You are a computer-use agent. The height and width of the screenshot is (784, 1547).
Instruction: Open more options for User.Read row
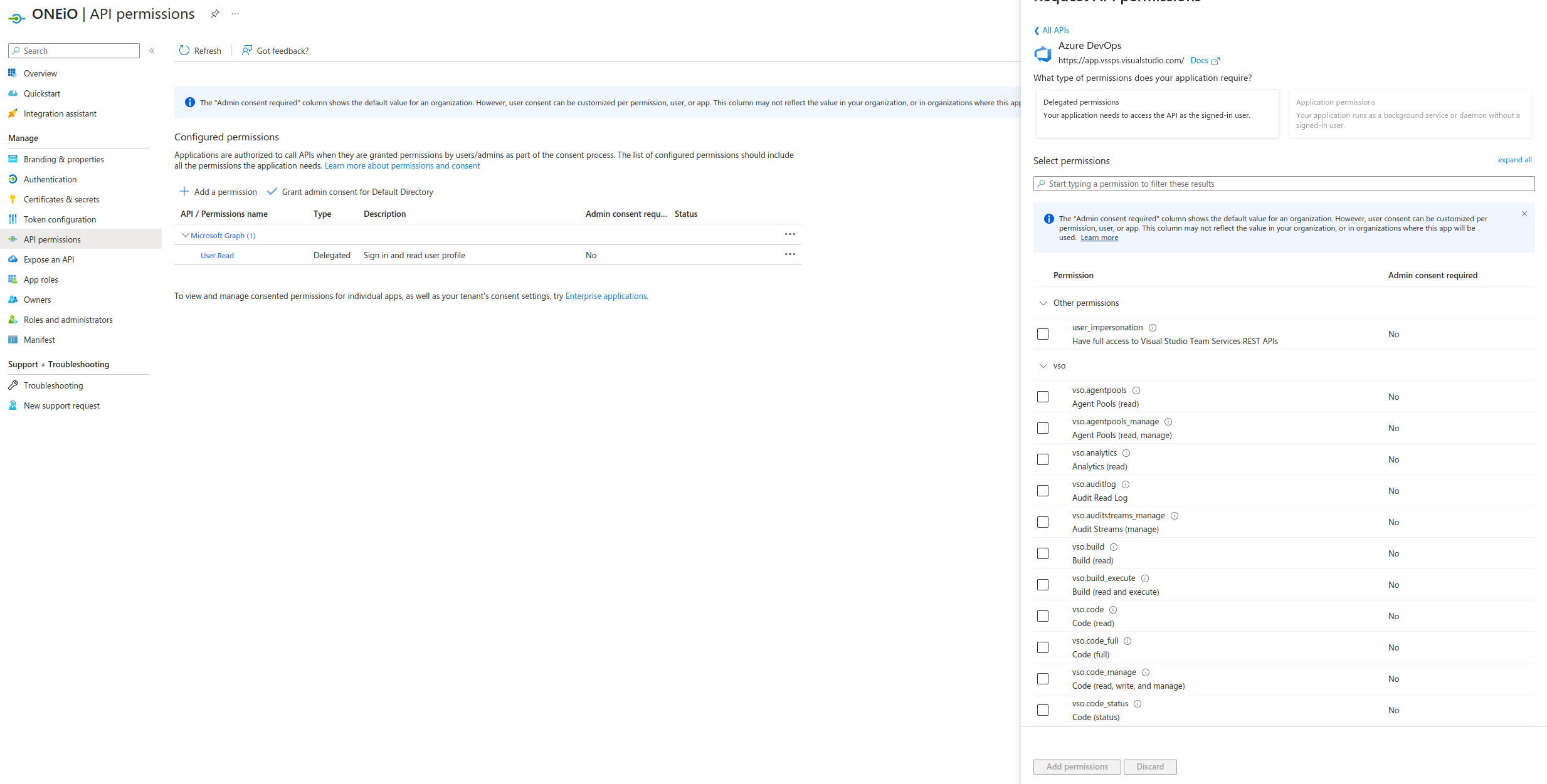[x=790, y=254]
